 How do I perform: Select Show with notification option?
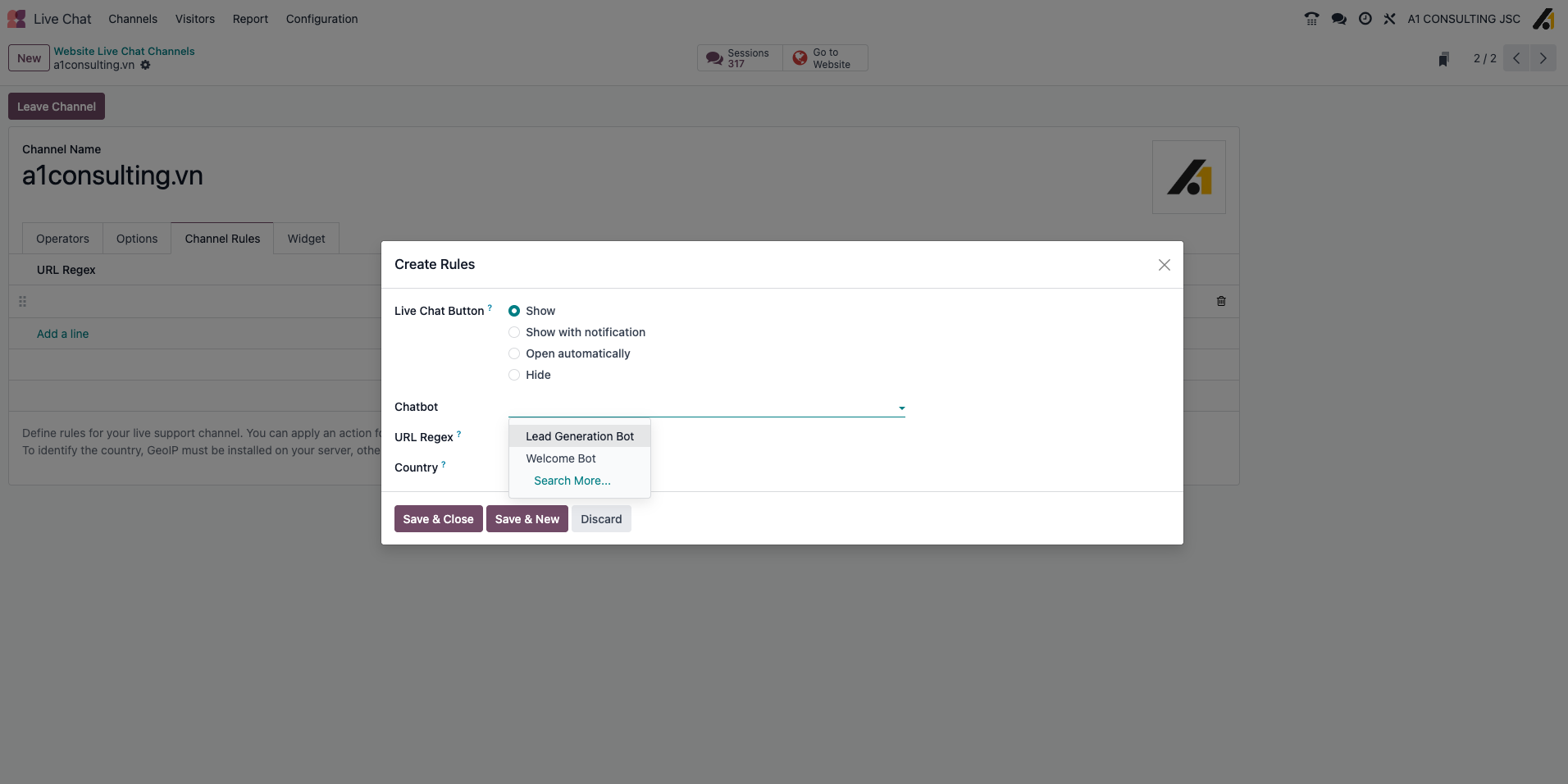coord(513,332)
